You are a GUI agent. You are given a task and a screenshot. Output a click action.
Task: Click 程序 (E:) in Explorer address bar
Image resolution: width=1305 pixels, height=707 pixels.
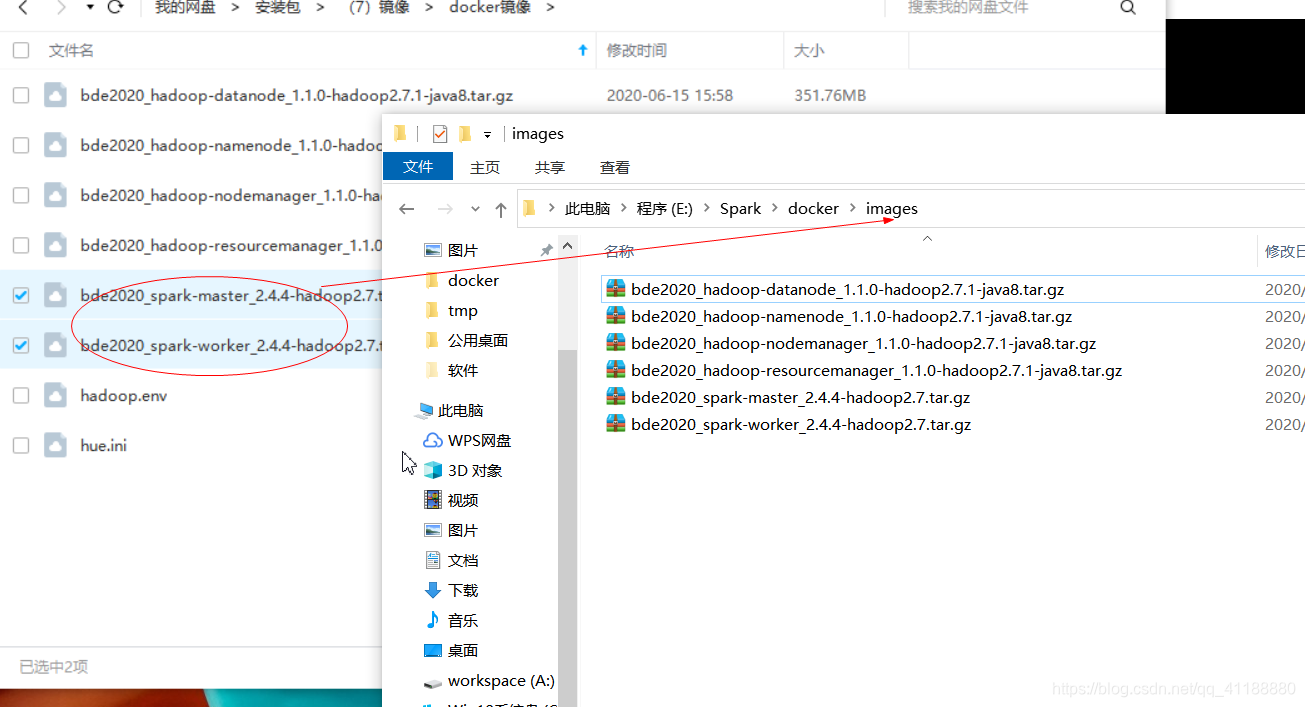point(665,209)
